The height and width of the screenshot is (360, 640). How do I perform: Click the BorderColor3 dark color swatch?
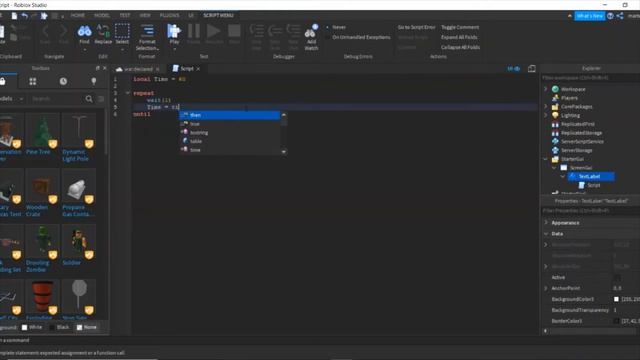pyautogui.click(x=616, y=321)
